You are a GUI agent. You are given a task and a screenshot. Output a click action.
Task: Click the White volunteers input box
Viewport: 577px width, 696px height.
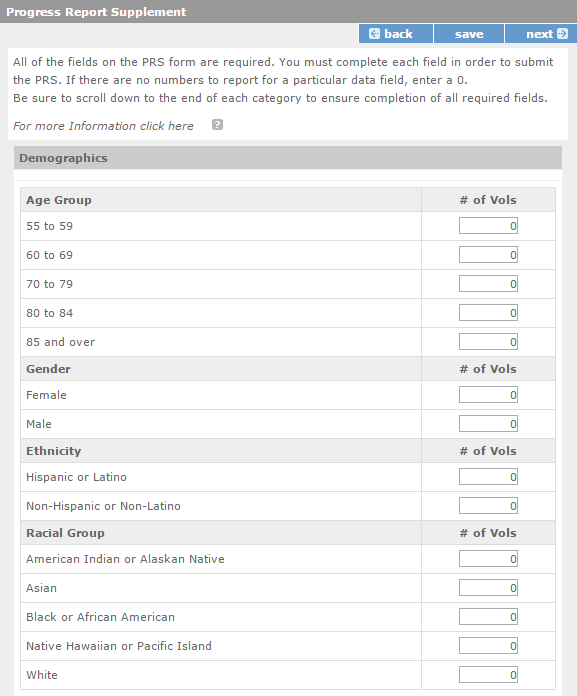point(488,675)
